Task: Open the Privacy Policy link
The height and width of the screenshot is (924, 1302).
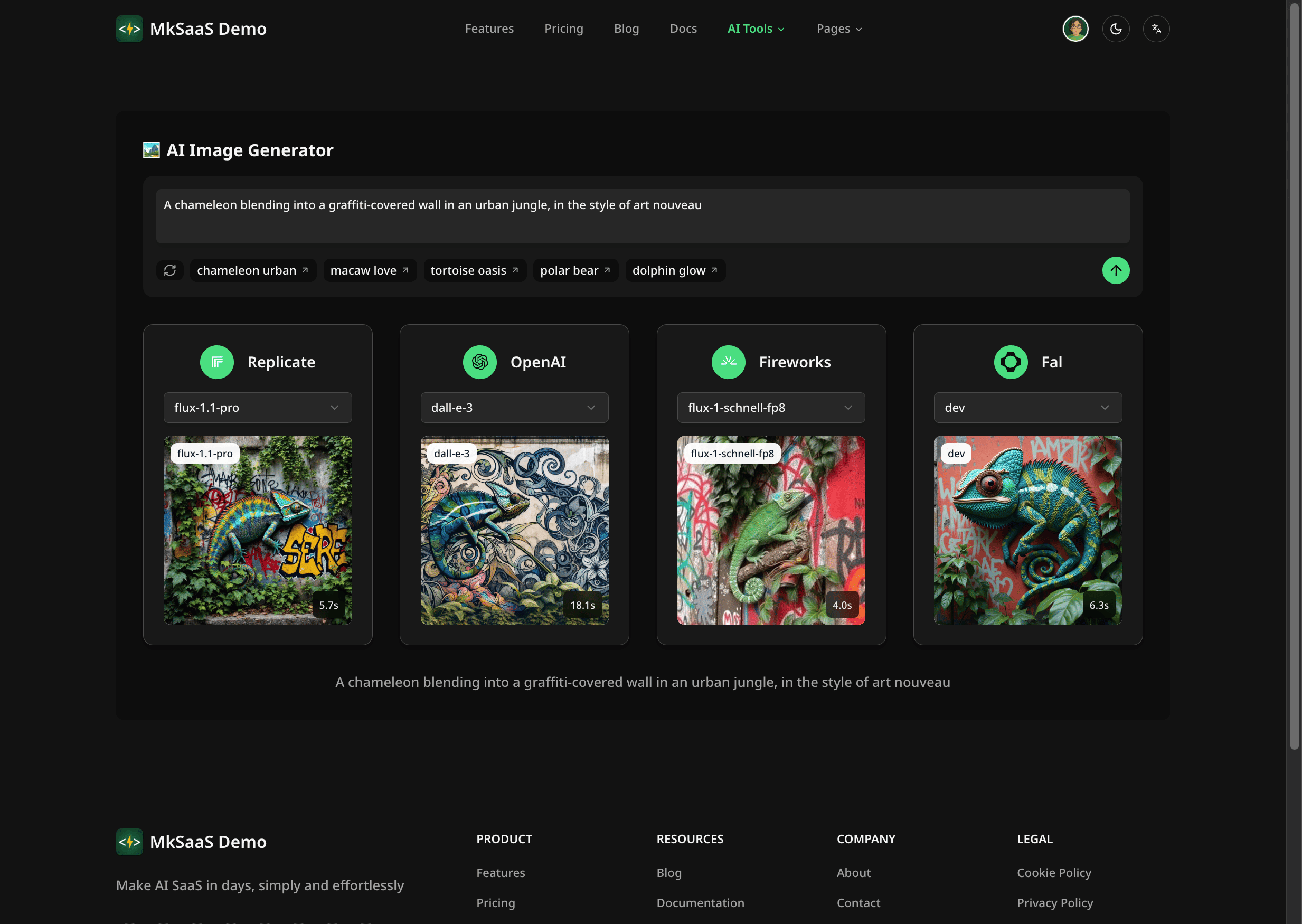Action: (x=1054, y=902)
